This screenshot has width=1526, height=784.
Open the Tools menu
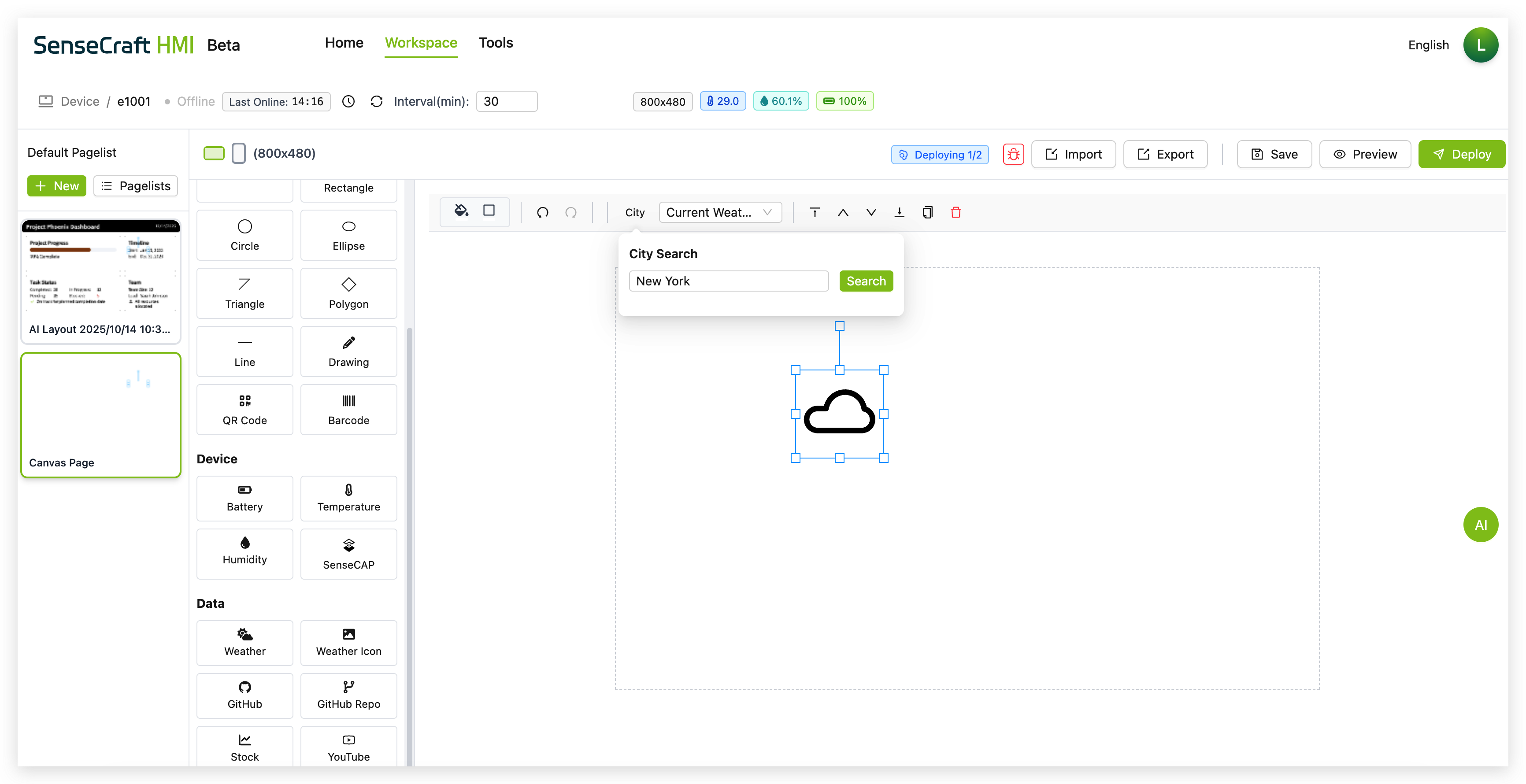[x=495, y=43]
